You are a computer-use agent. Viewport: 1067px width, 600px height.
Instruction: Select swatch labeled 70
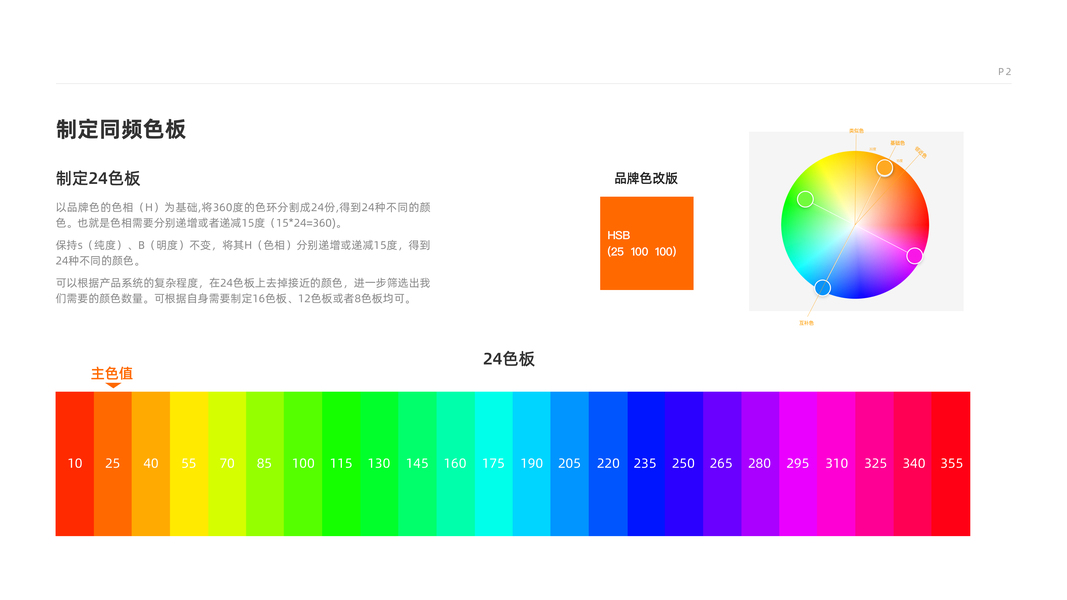[227, 463]
